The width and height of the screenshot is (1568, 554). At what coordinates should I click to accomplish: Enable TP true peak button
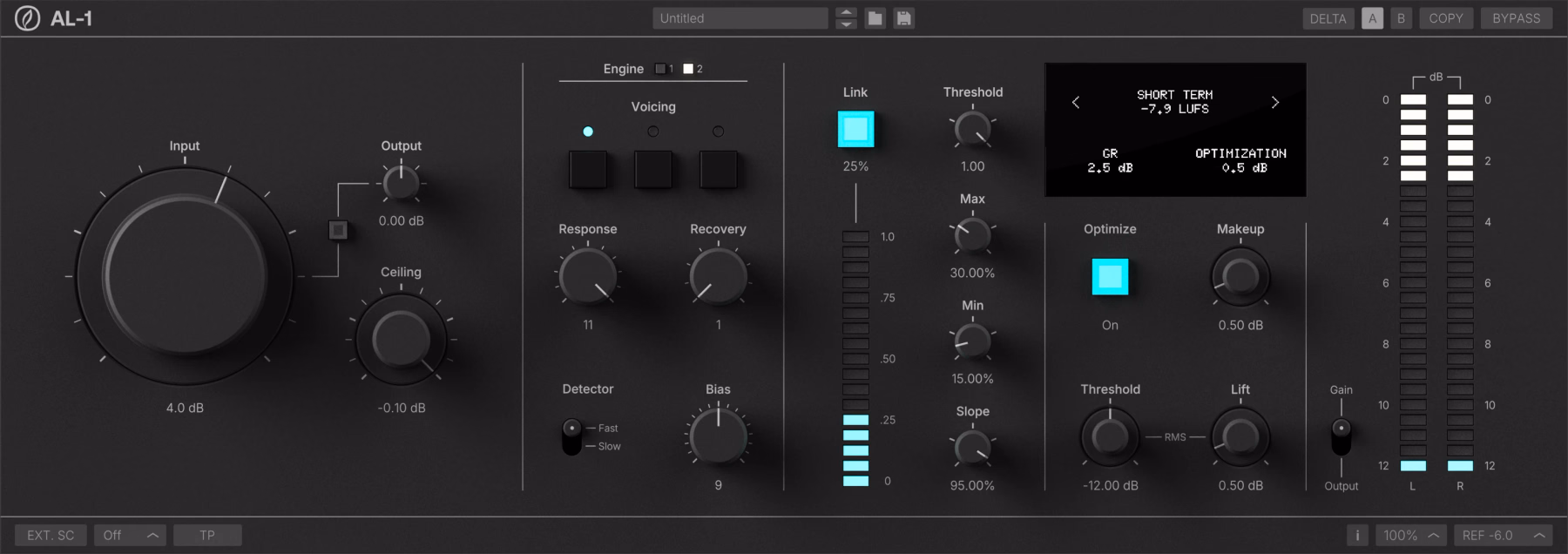(207, 535)
